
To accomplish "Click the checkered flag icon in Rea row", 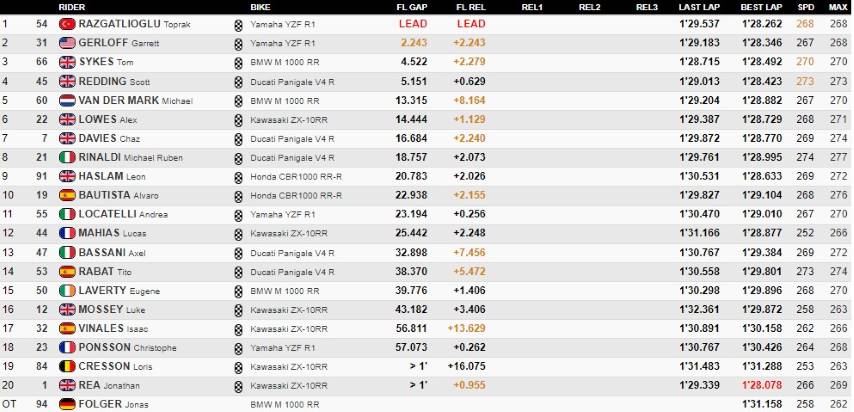I will click(x=239, y=386).
